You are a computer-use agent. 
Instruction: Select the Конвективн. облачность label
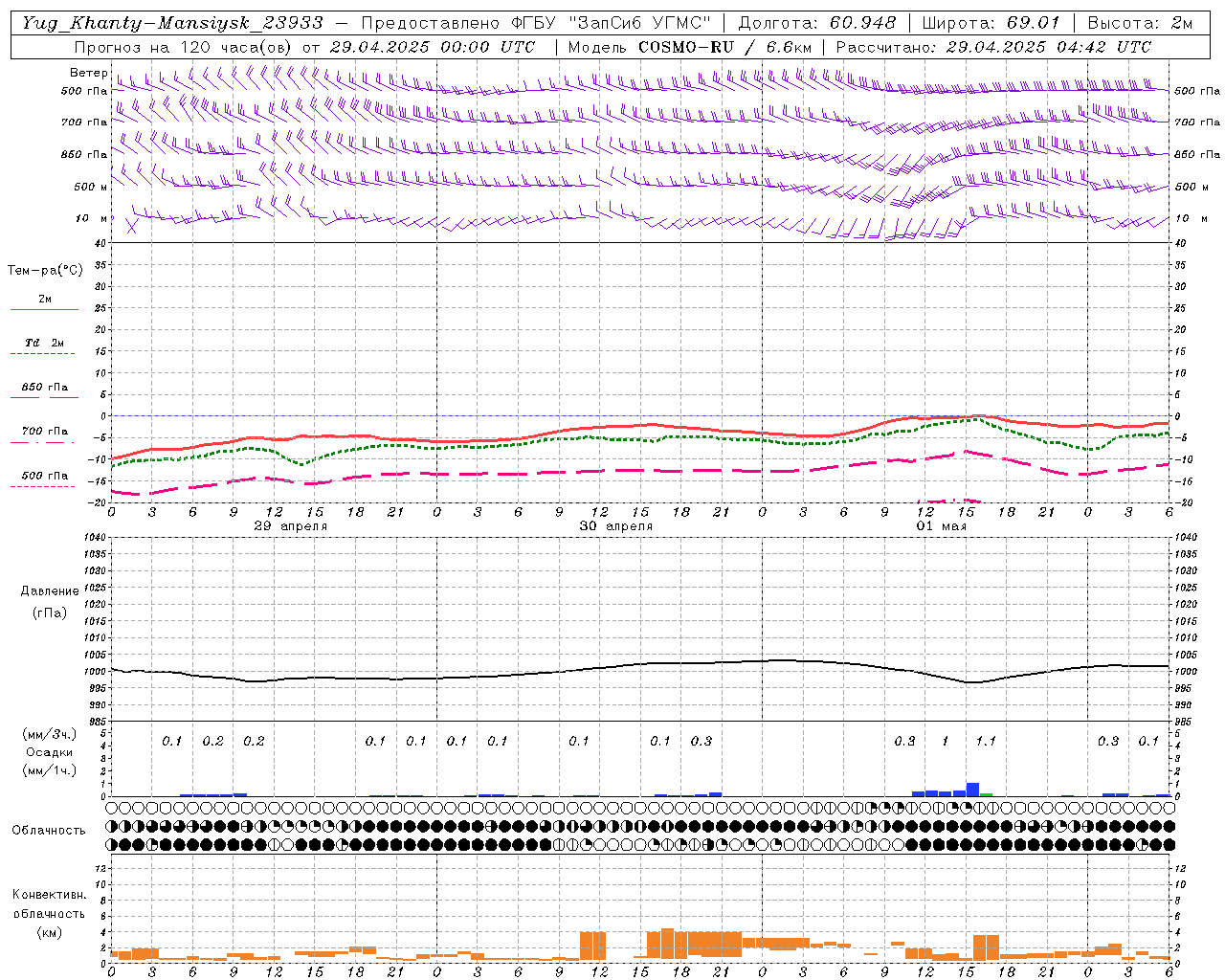click(x=49, y=904)
